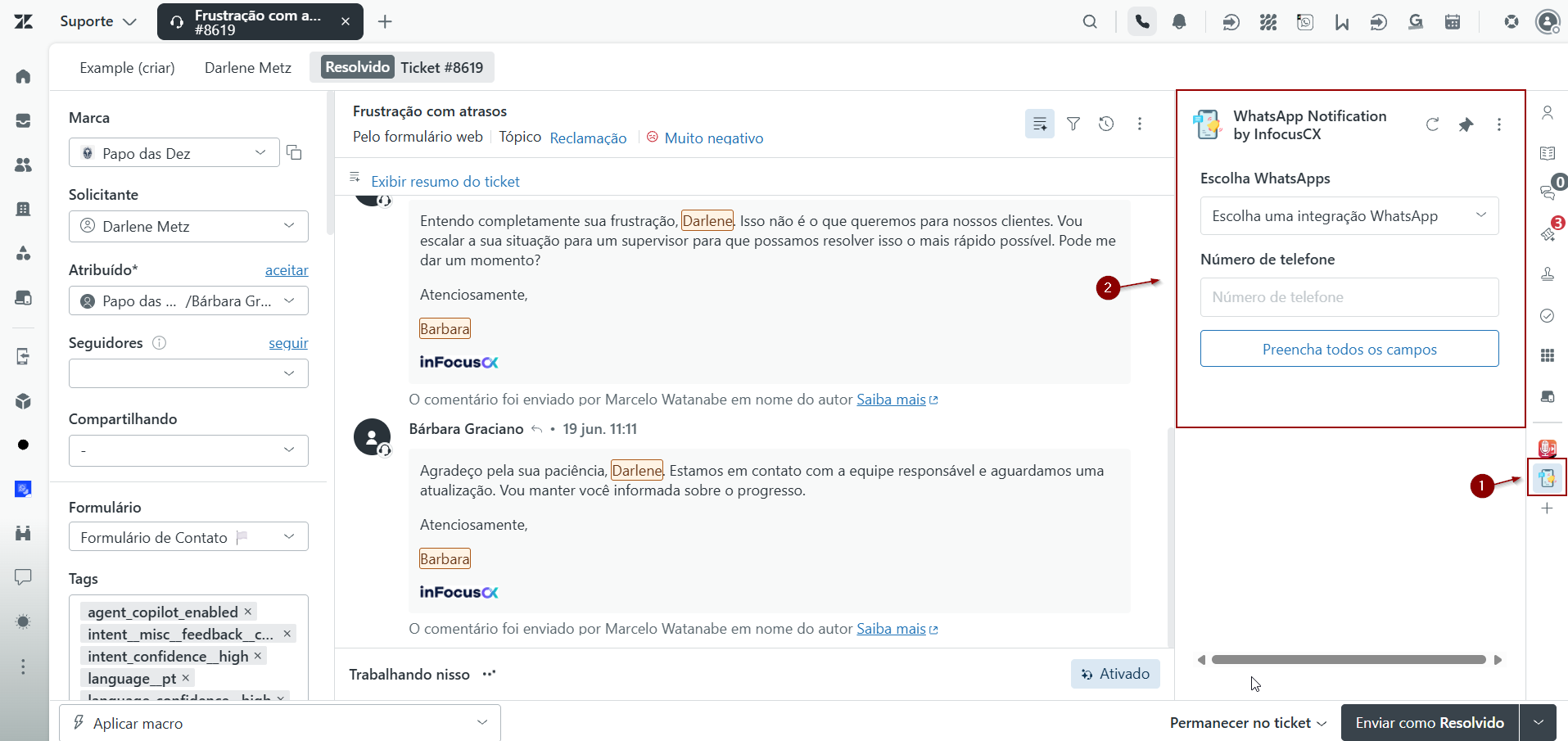Open the Marca dropdown Papo das Dez
The image size is (1568, 741).
pos(174,153)
